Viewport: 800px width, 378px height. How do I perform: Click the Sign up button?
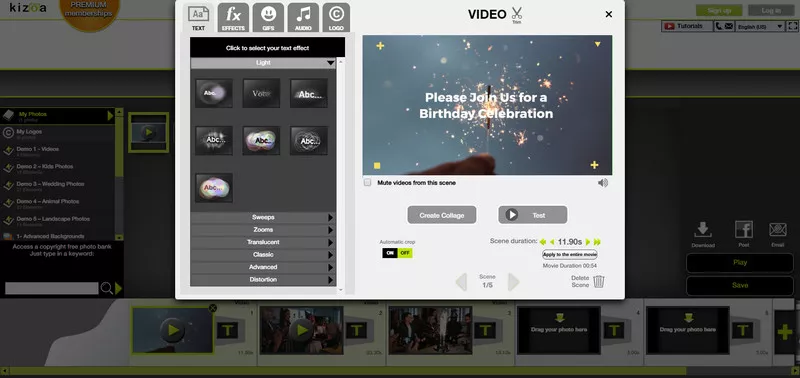(x=719, y=10)
